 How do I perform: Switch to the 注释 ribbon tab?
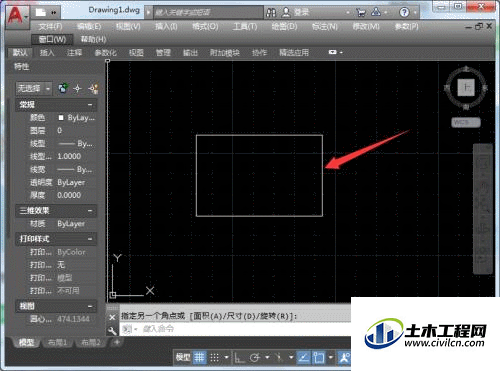tap(74, 53)
